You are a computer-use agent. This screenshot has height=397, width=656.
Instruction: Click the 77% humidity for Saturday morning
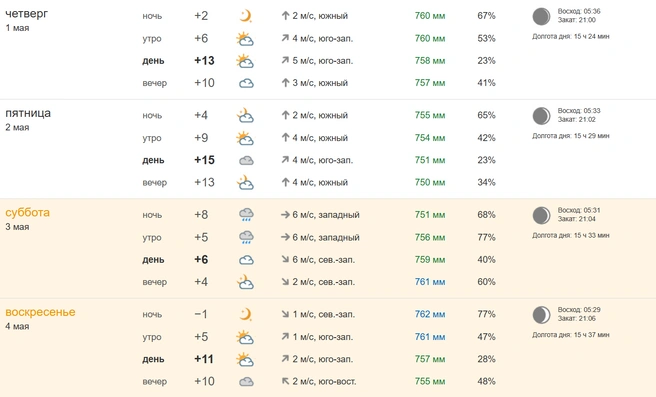coord(486,237)
